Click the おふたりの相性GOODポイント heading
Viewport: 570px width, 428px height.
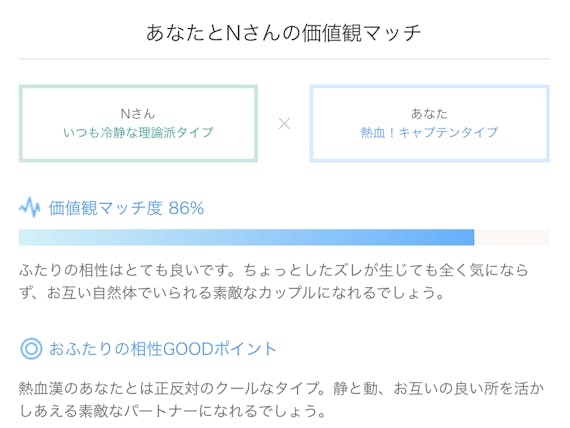pos(163,349)
